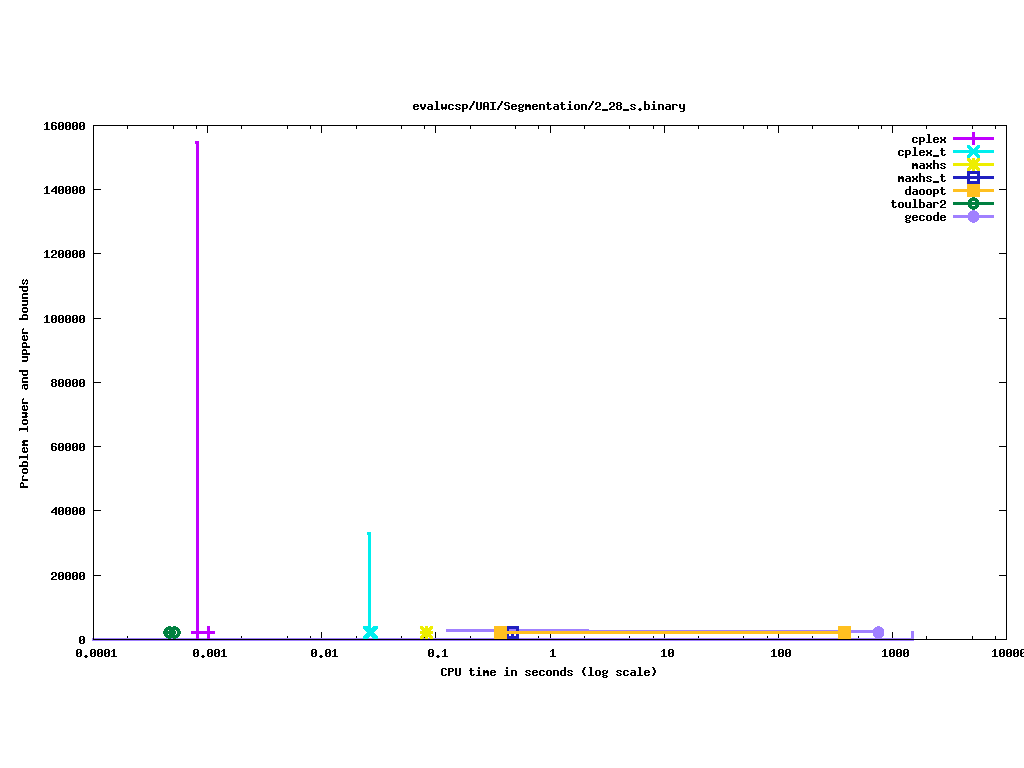Click the cplex_t legend cross marker
Screen dimensions: 1024x768
point(973,152)
